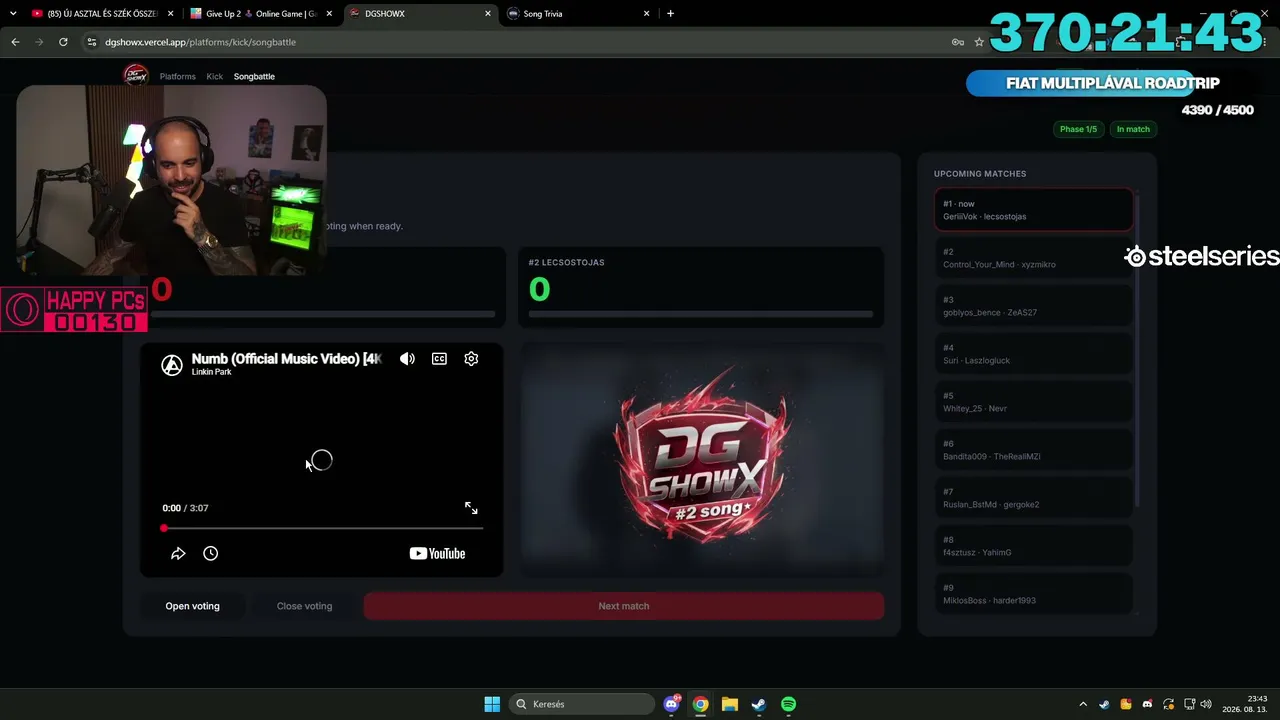
Task: Close the Give Up 2 tab
Action: [x=330, y=14]
